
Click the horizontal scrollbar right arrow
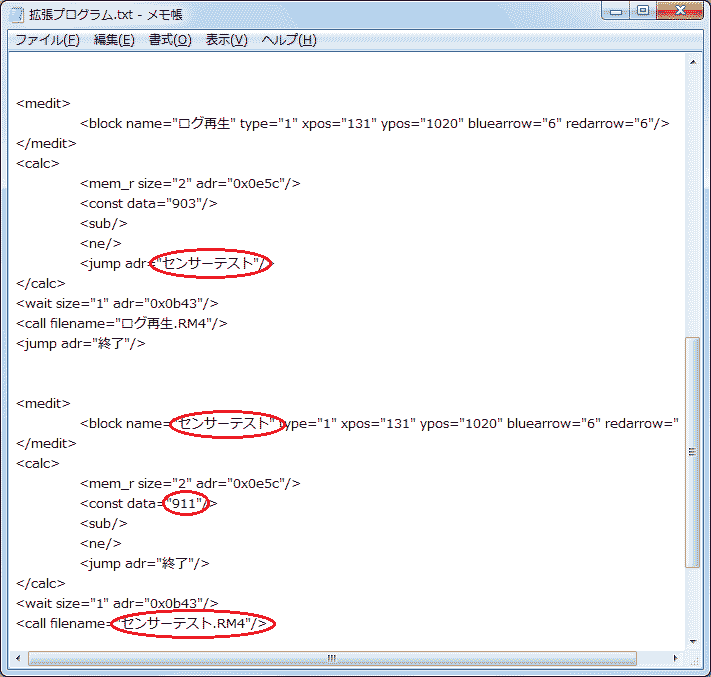coord(676,658)
